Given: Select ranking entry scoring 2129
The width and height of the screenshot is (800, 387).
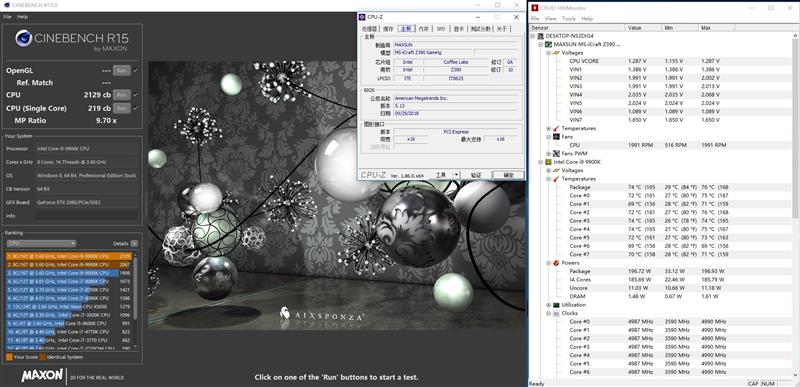Looking at the screenshot, I should click(x=69, y=256).
